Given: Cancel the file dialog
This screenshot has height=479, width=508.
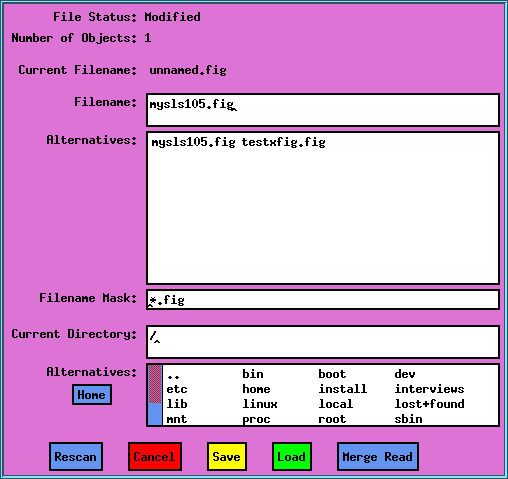Looking at the screenshot, I should pos(155,456).
